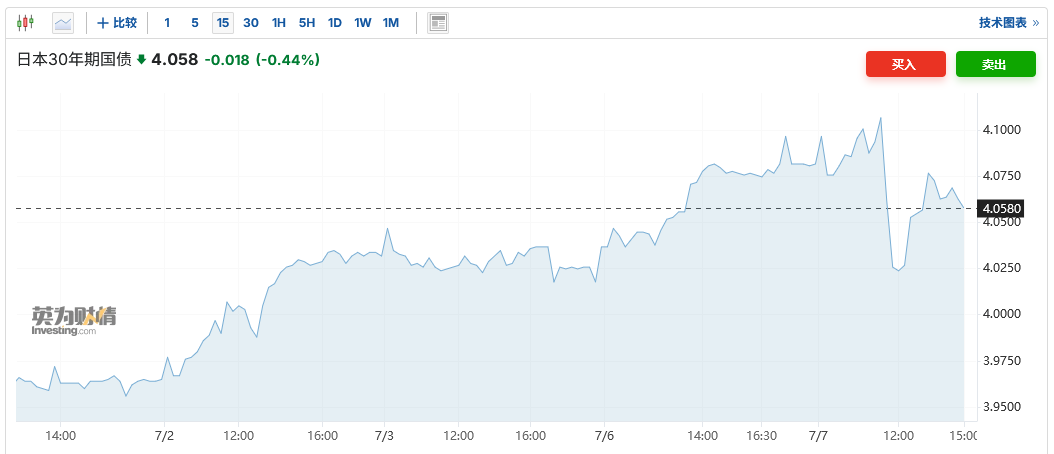Switch to the 1H interval
The image size is (1054, 454).
279,23
